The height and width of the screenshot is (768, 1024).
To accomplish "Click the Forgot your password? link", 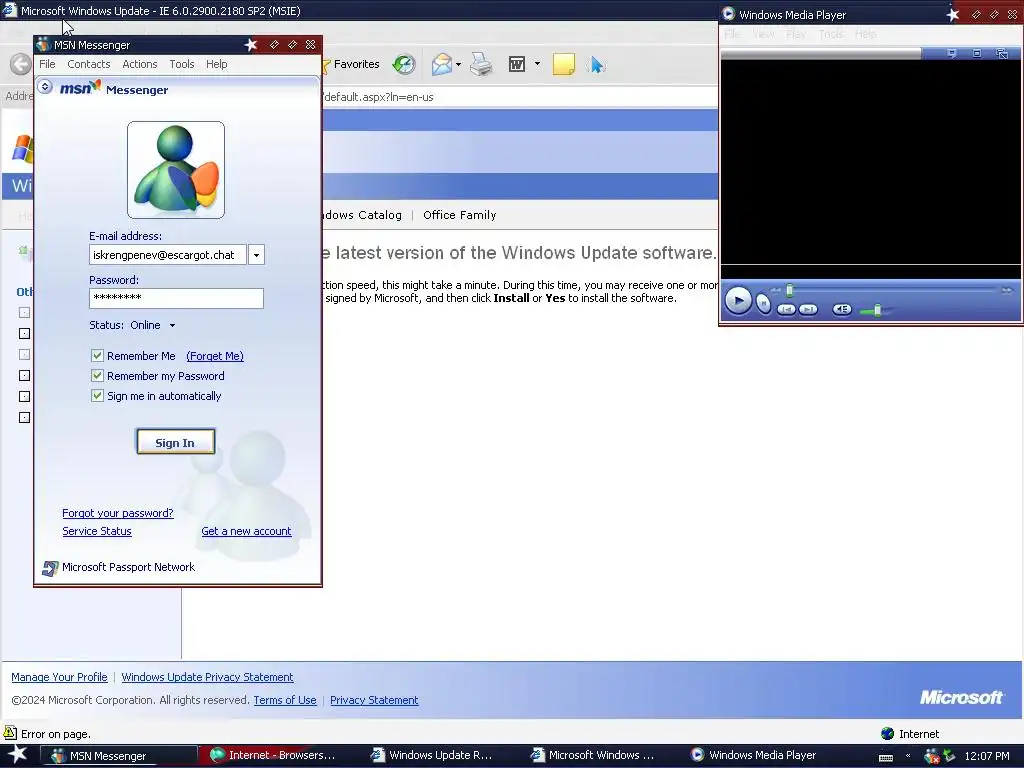I will 118,513.
